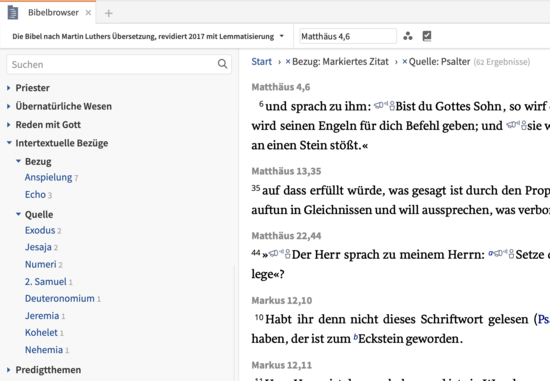Screen dimensions: 550x381
Task: Filter by source Exodus
Action: coord(40,230)
